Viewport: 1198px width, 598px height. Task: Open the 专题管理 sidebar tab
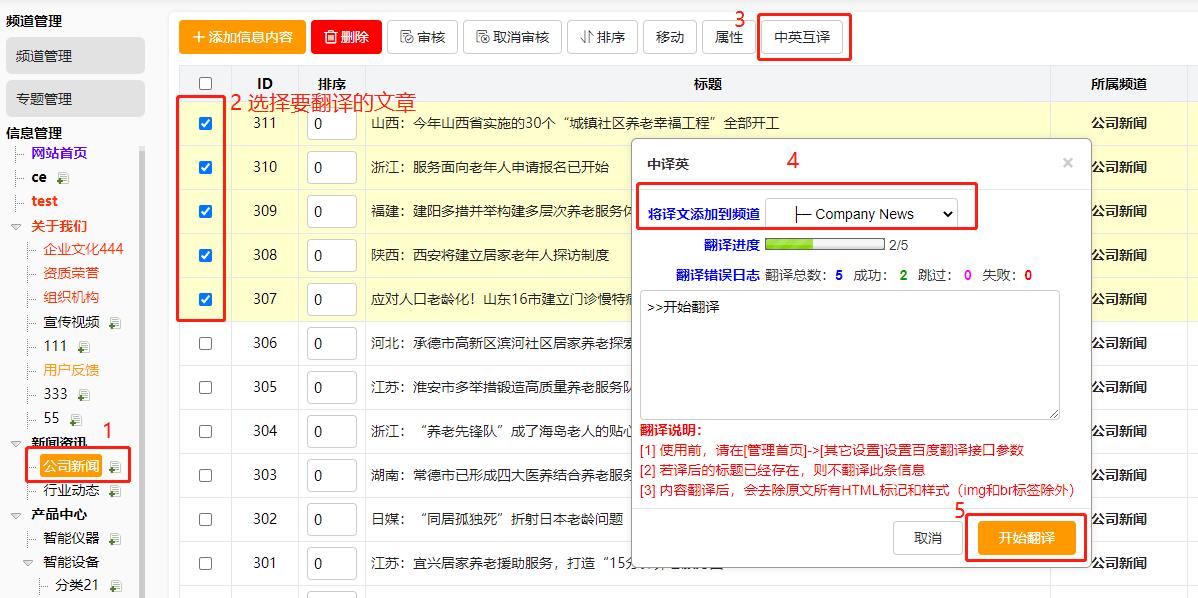click(x=75, y=99)
